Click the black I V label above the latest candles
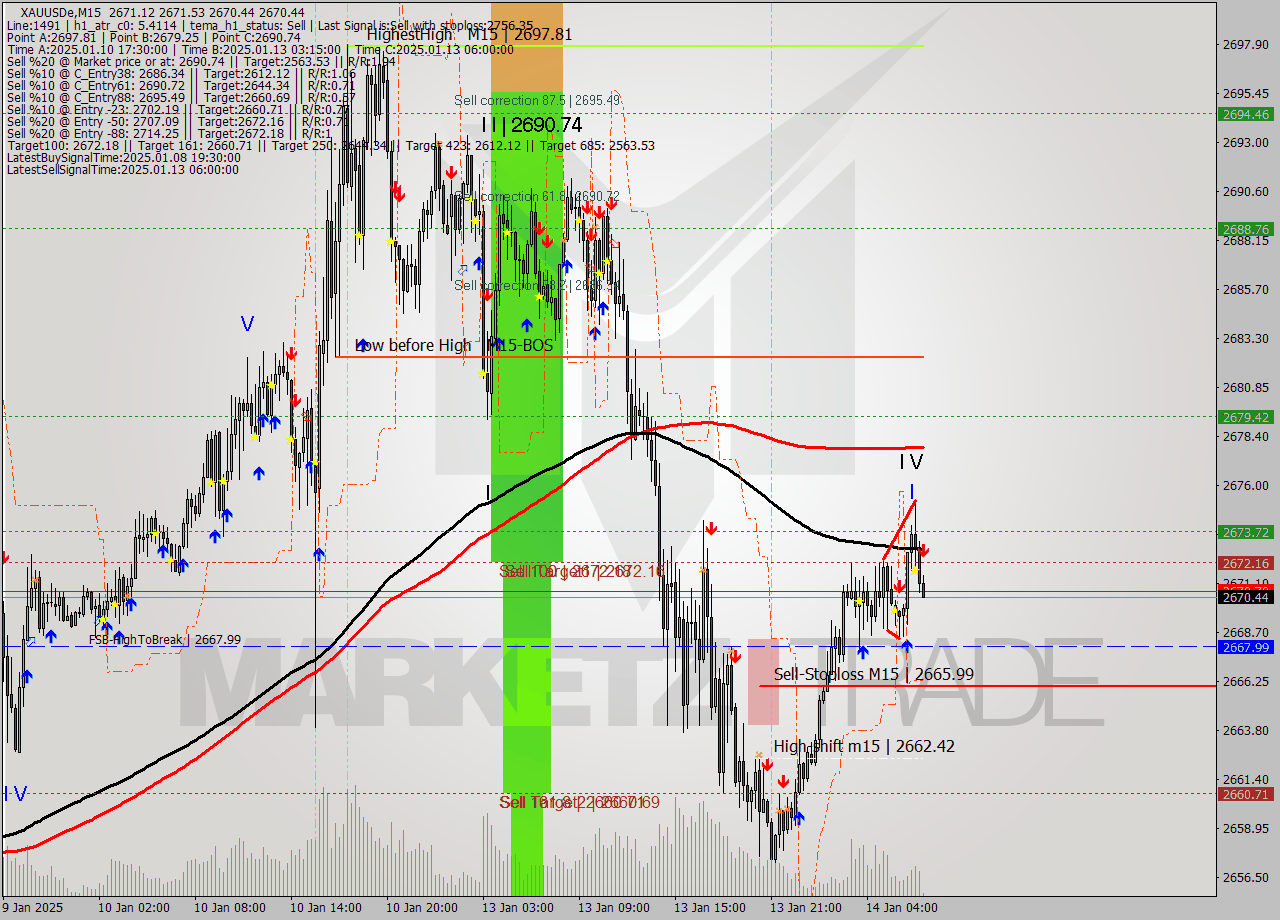The width and height of the screenshot is (1280, 920). 910,461
